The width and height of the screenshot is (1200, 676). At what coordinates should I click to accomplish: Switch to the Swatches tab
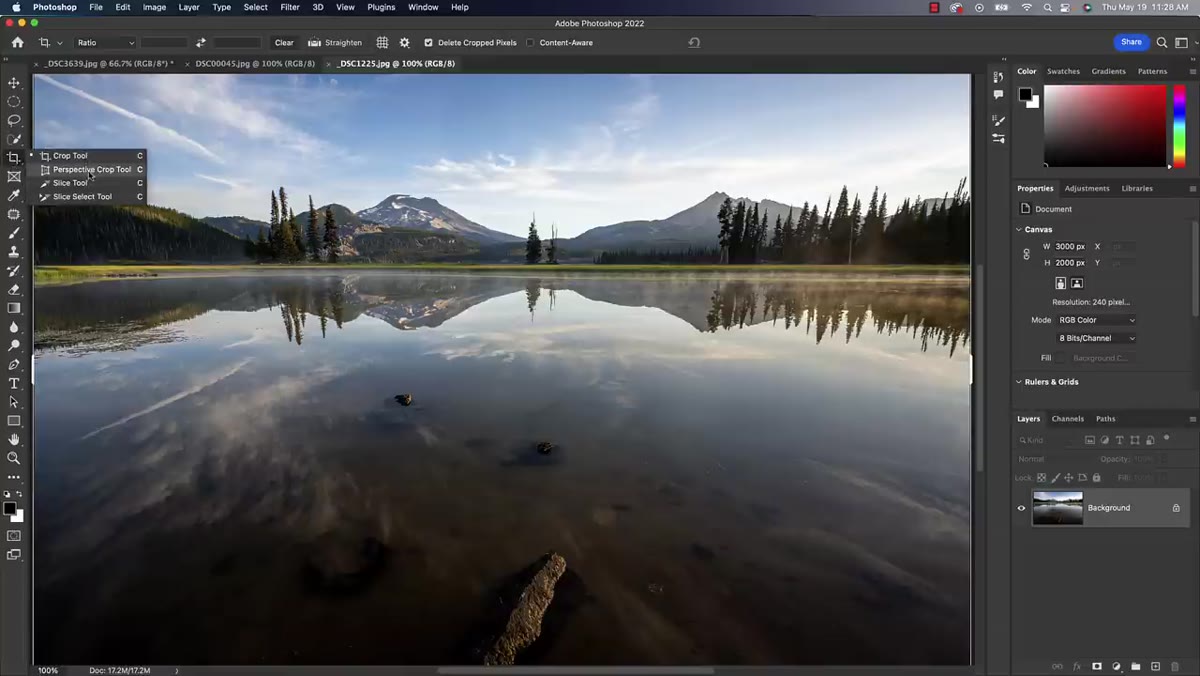pyautogui.click(x=1063, y=72)
